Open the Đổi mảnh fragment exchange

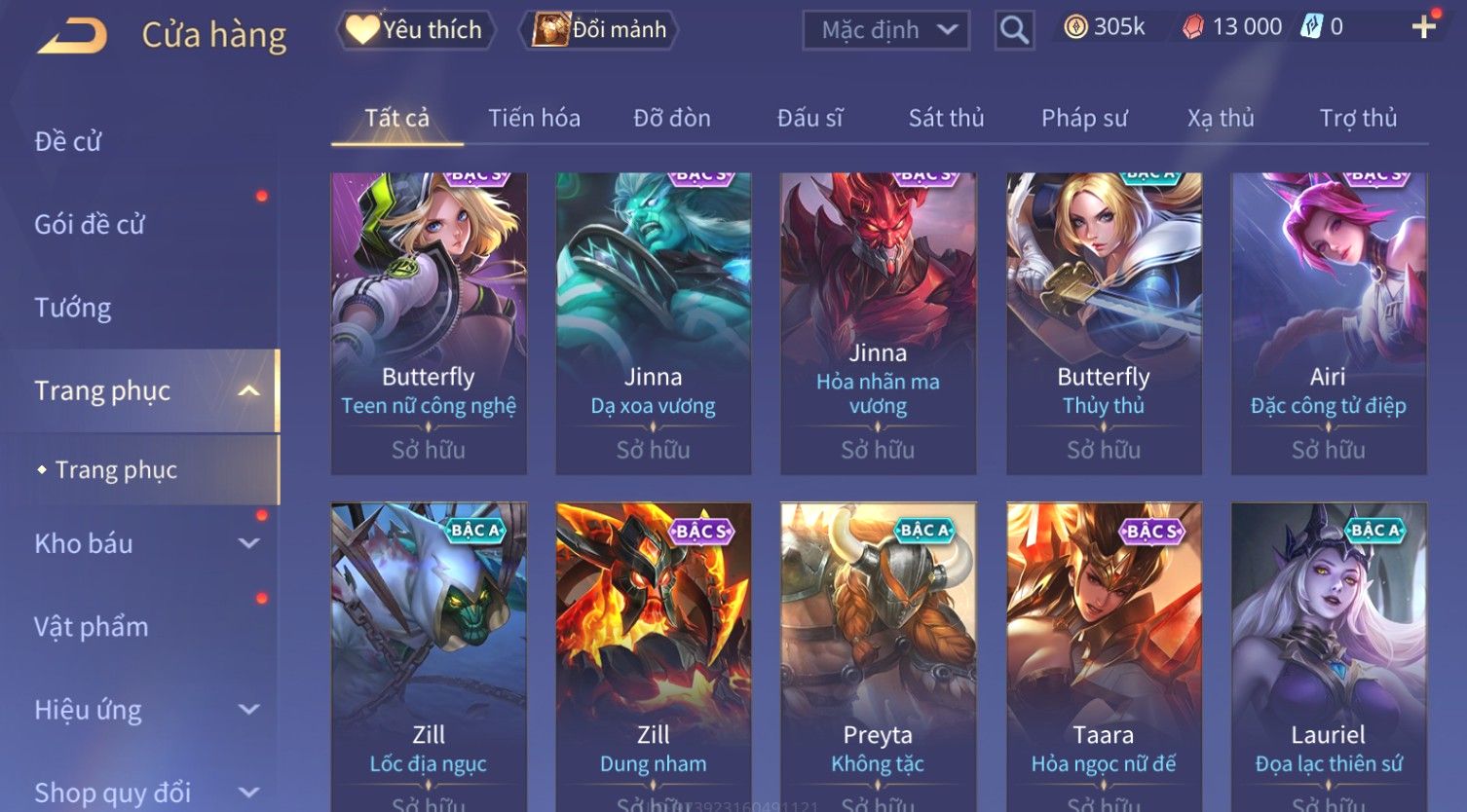(x=599, y=30)
